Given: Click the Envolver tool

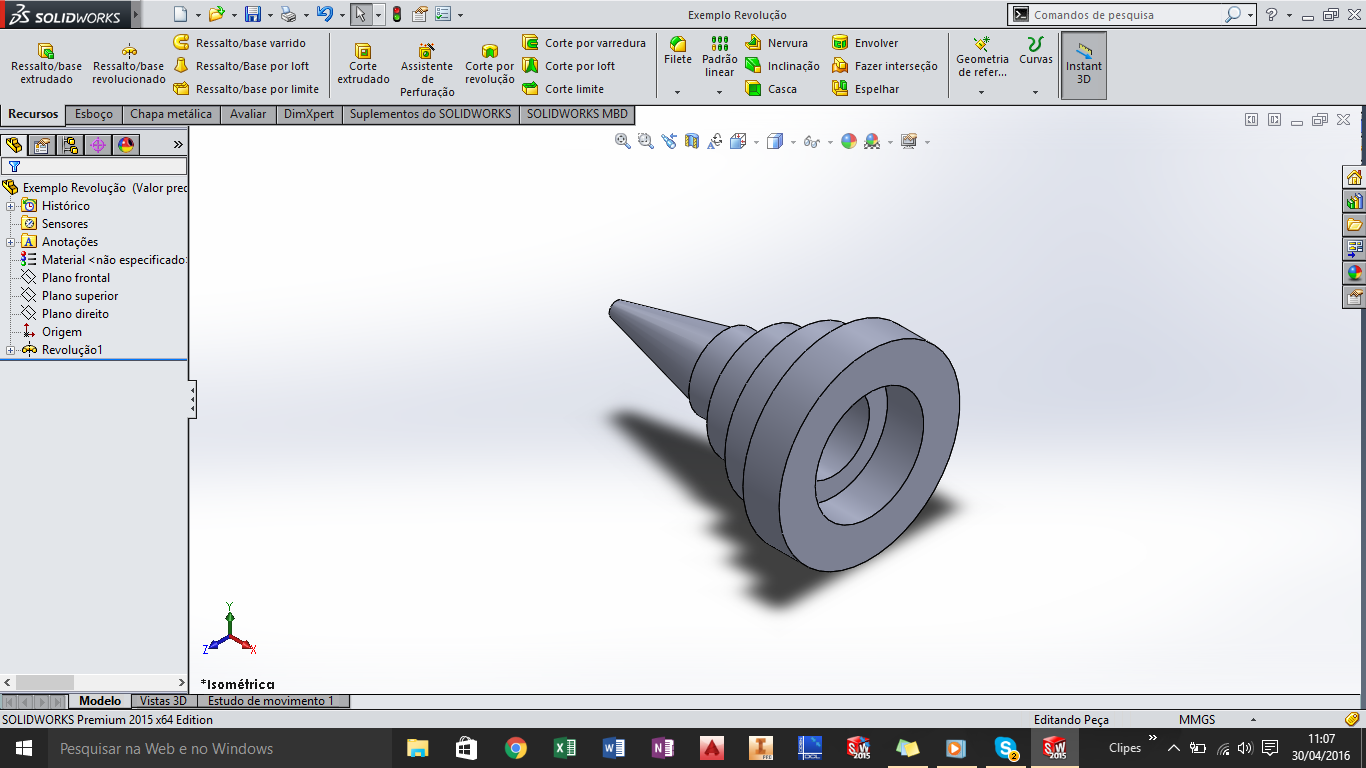Looking at the screenshot, I should click(x=866, y=43).
